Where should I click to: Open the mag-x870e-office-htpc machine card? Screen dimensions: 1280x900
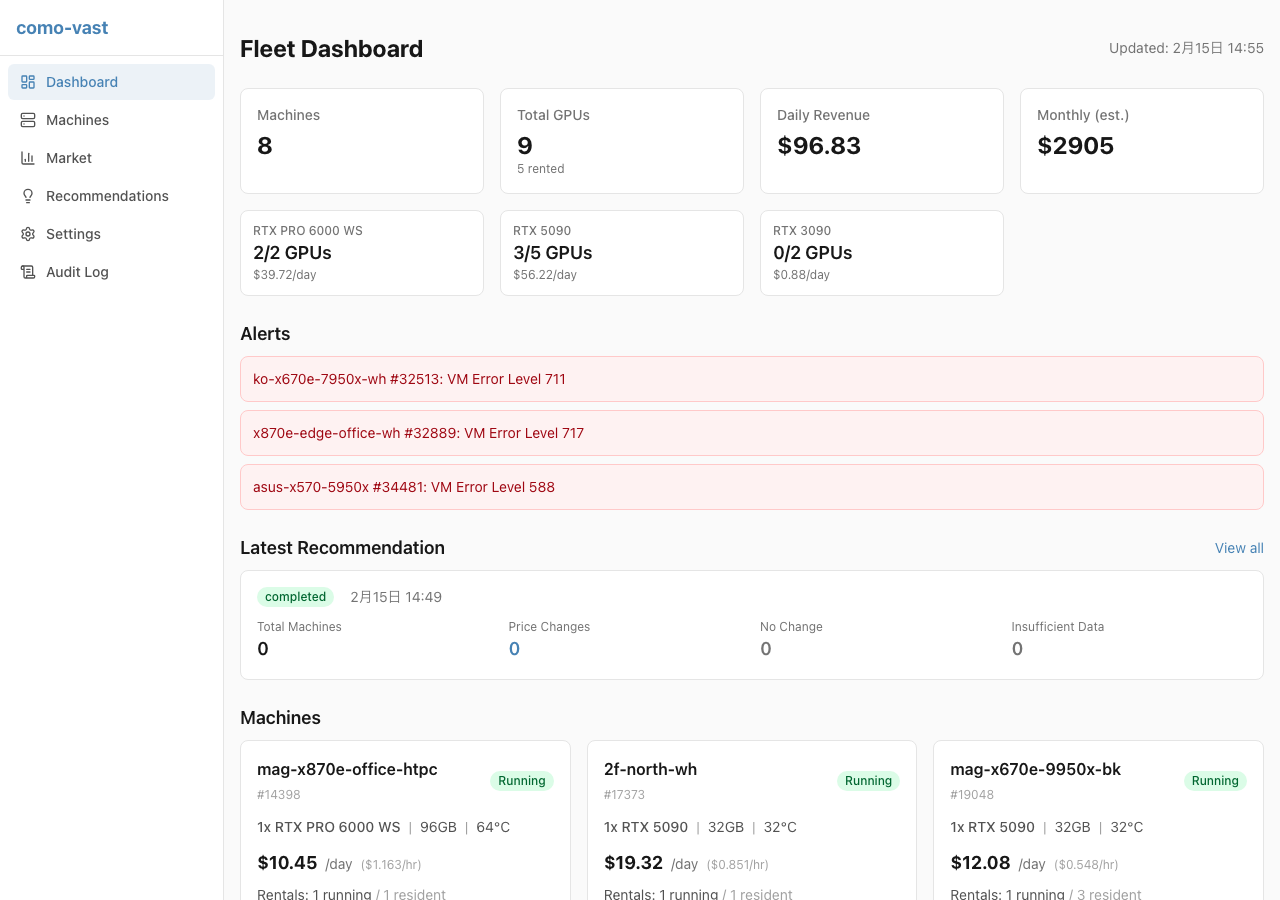tap(405, 820)
